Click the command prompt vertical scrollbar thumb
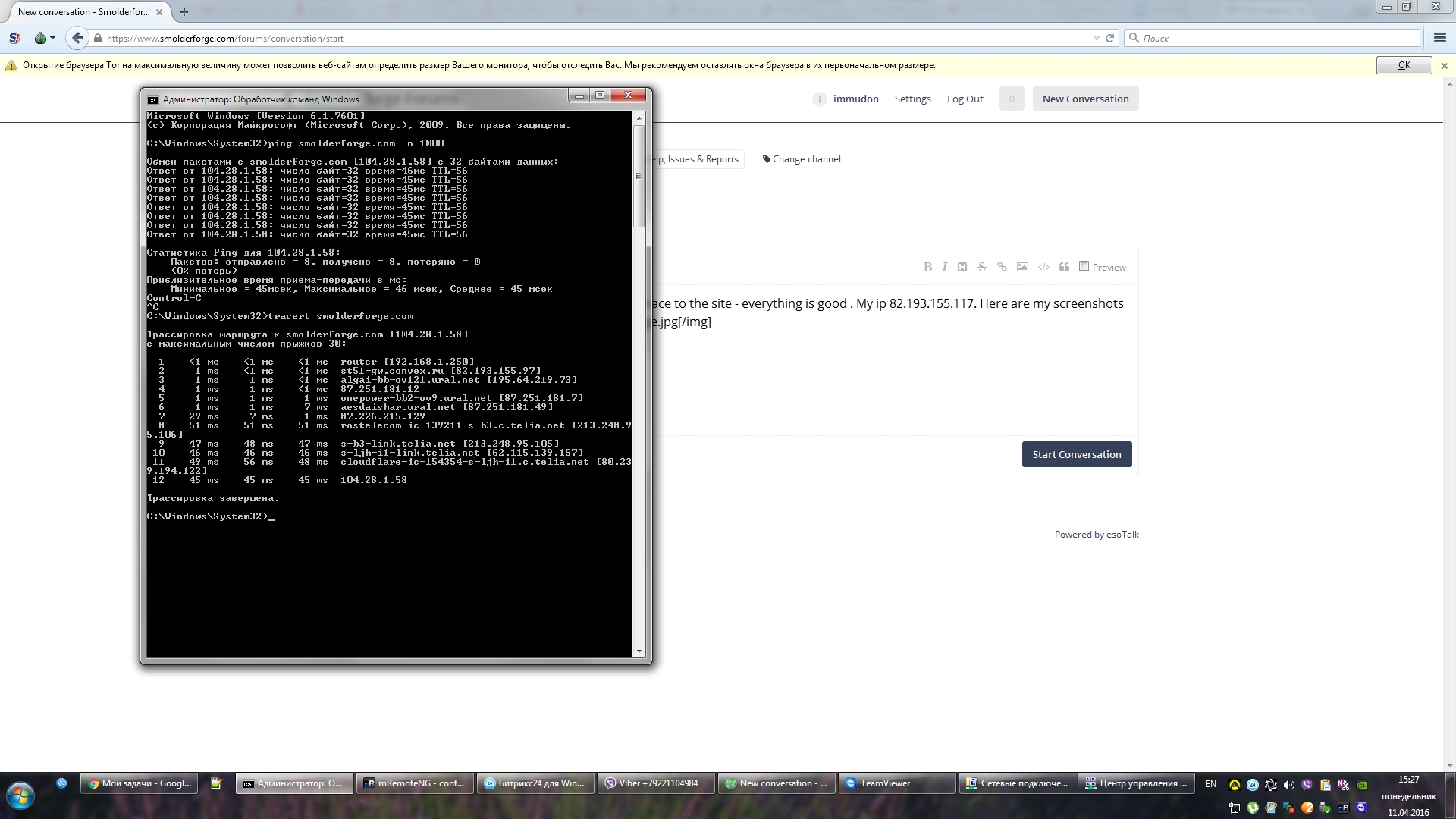Image resolution: width=1456 pixels, height=819 pixels. pos(639,176)
